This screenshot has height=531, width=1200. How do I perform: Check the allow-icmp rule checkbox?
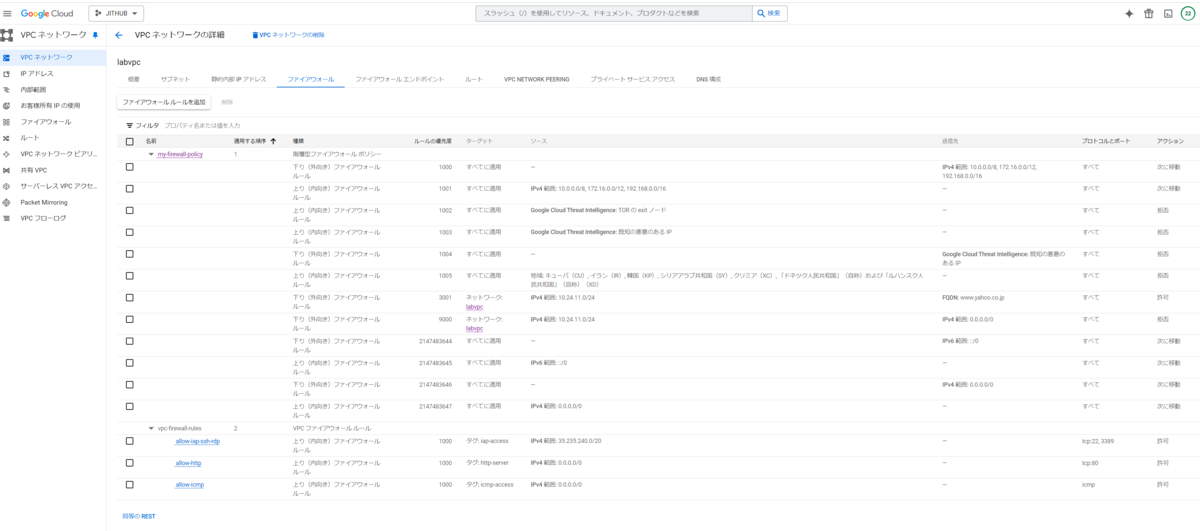tap(129, 484)
